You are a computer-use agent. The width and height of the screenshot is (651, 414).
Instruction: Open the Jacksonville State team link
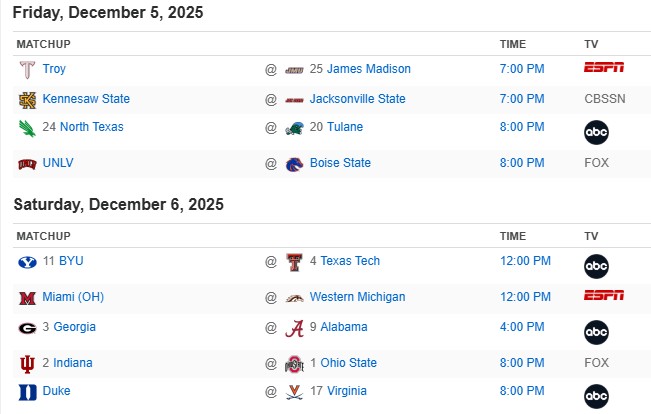357,99
